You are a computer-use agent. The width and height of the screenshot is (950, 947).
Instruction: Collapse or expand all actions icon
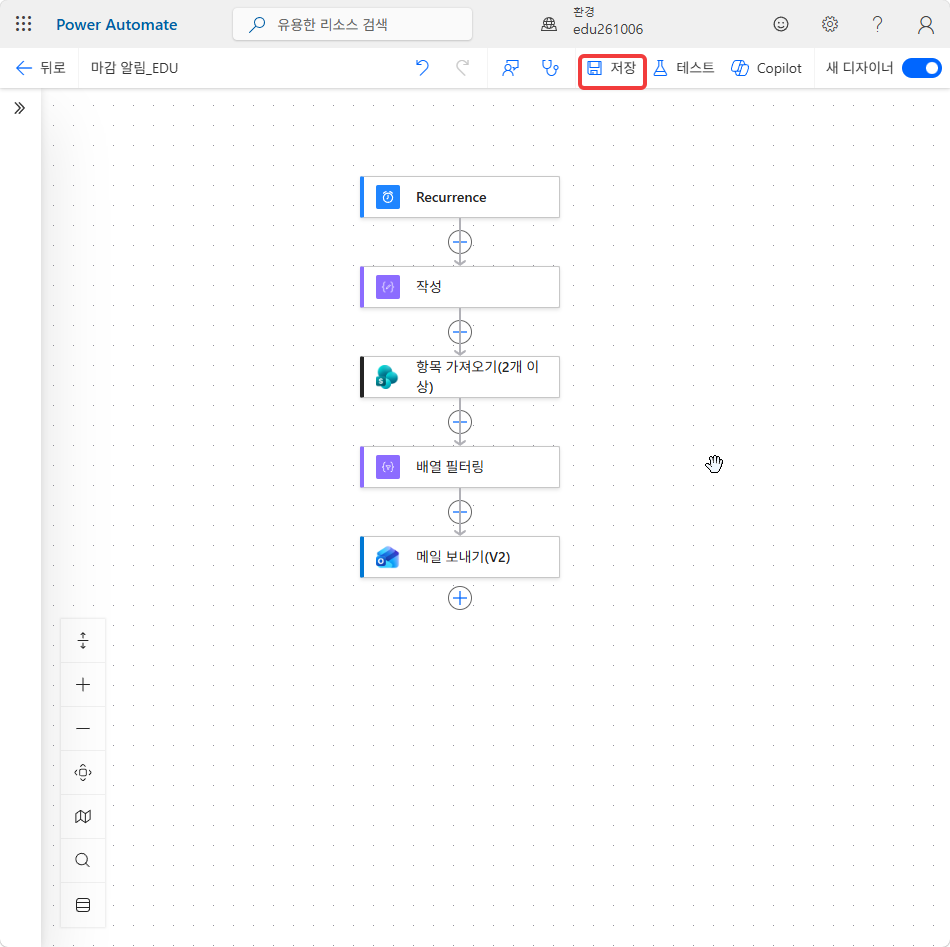83,640
